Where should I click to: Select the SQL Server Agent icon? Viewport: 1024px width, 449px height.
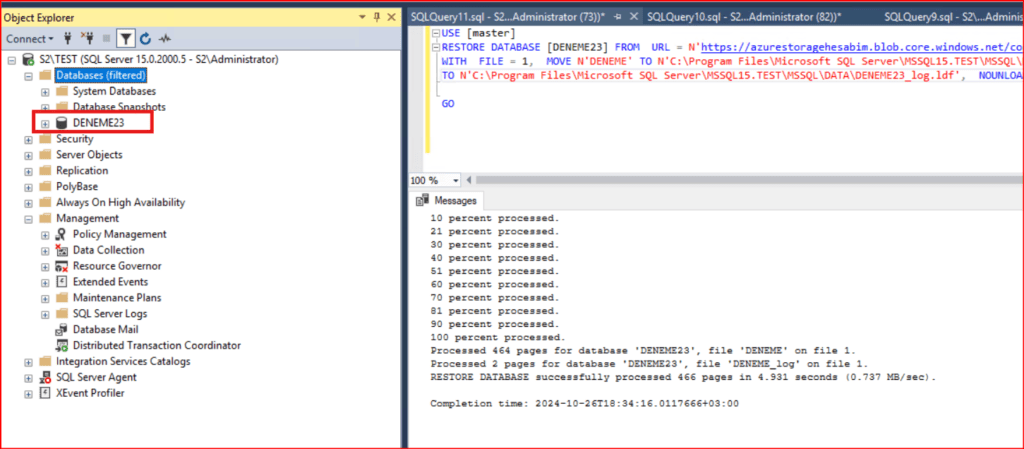[45, 378]
